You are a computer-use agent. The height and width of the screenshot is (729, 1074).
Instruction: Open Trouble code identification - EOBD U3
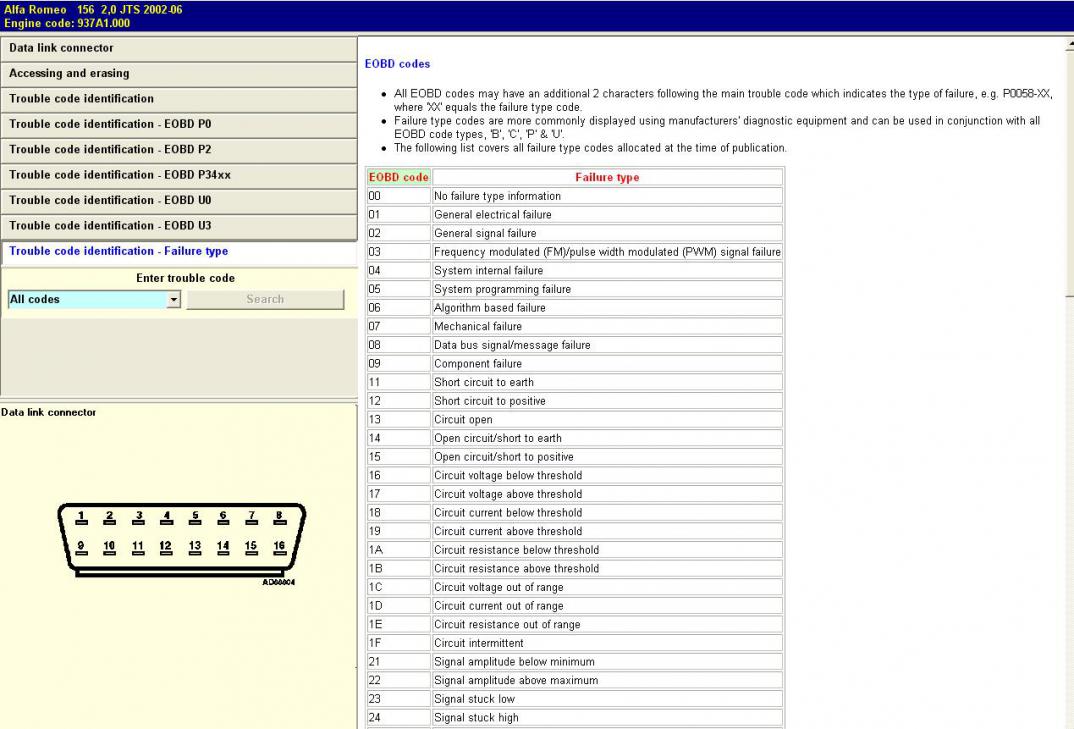pyautogui.click(x=179, y=226)
